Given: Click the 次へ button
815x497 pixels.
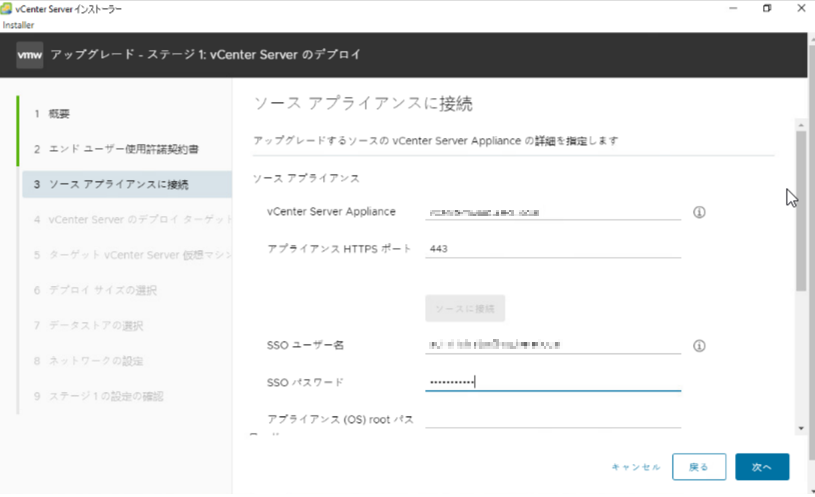Looking at the screenshot, I should tap(762, 467).
